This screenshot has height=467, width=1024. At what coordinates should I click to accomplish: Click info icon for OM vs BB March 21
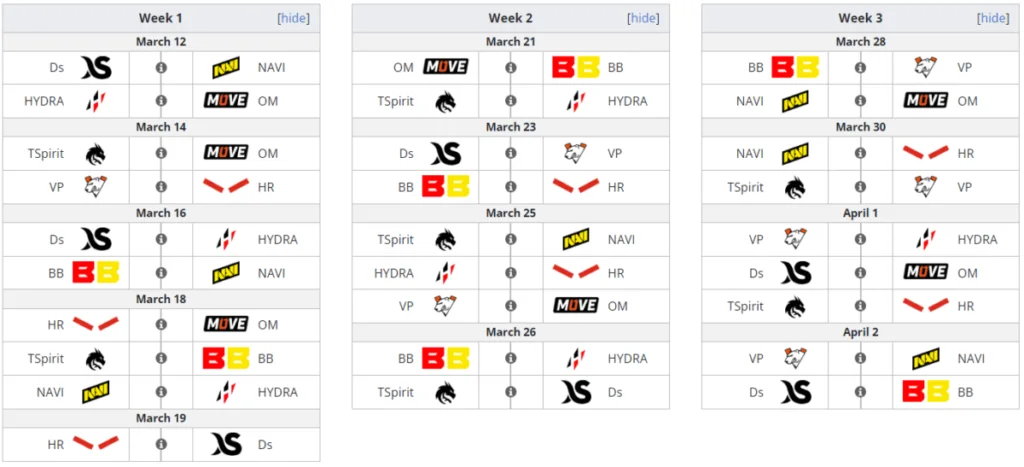511,67
